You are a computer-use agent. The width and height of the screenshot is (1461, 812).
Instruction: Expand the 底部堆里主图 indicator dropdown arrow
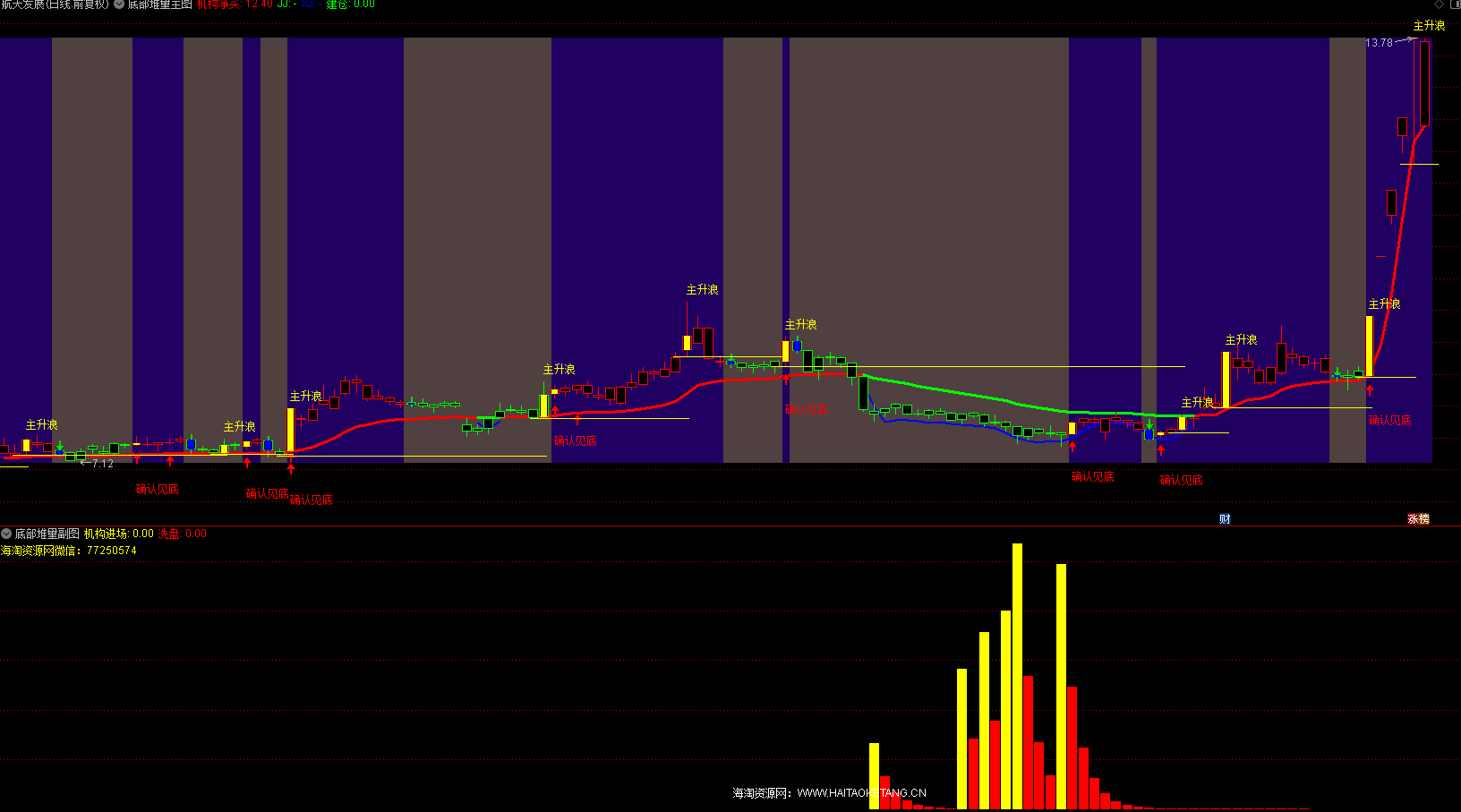[119, 4]
